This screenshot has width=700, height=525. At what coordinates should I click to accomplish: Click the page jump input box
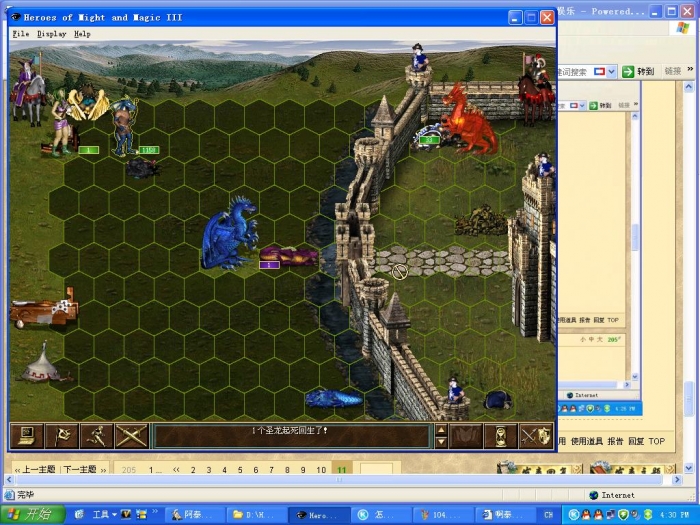tap(376, 469)
